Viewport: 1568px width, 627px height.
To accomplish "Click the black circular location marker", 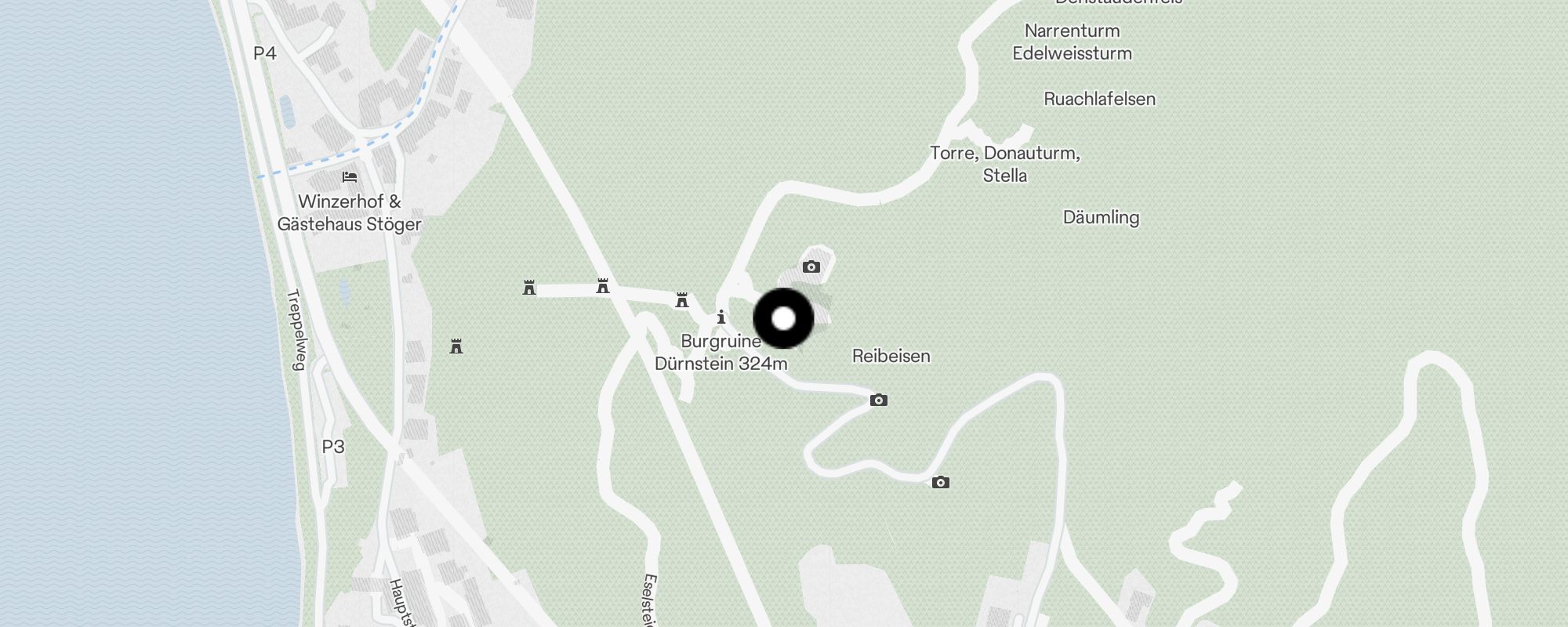I will 783,318.
